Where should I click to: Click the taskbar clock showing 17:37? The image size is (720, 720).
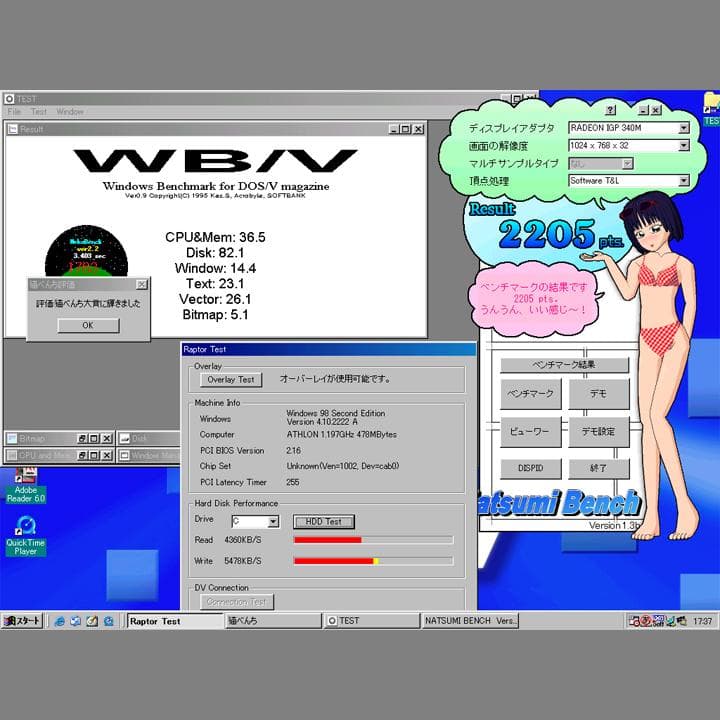[703, 621]
